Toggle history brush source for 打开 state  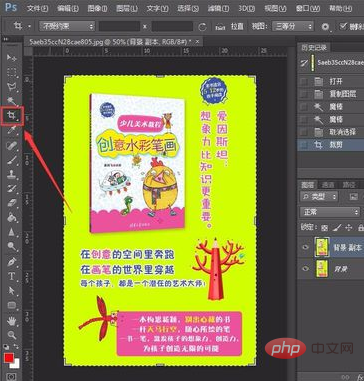(303, 81)
